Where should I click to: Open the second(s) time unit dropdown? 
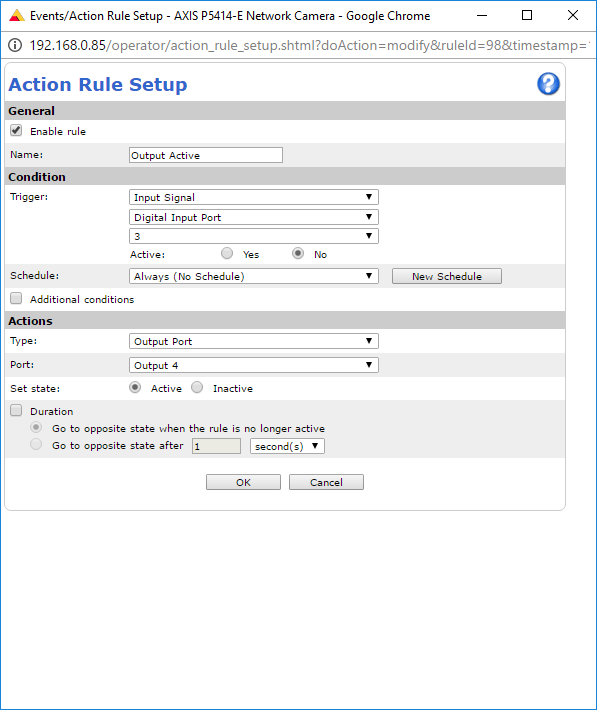[287, 446]
